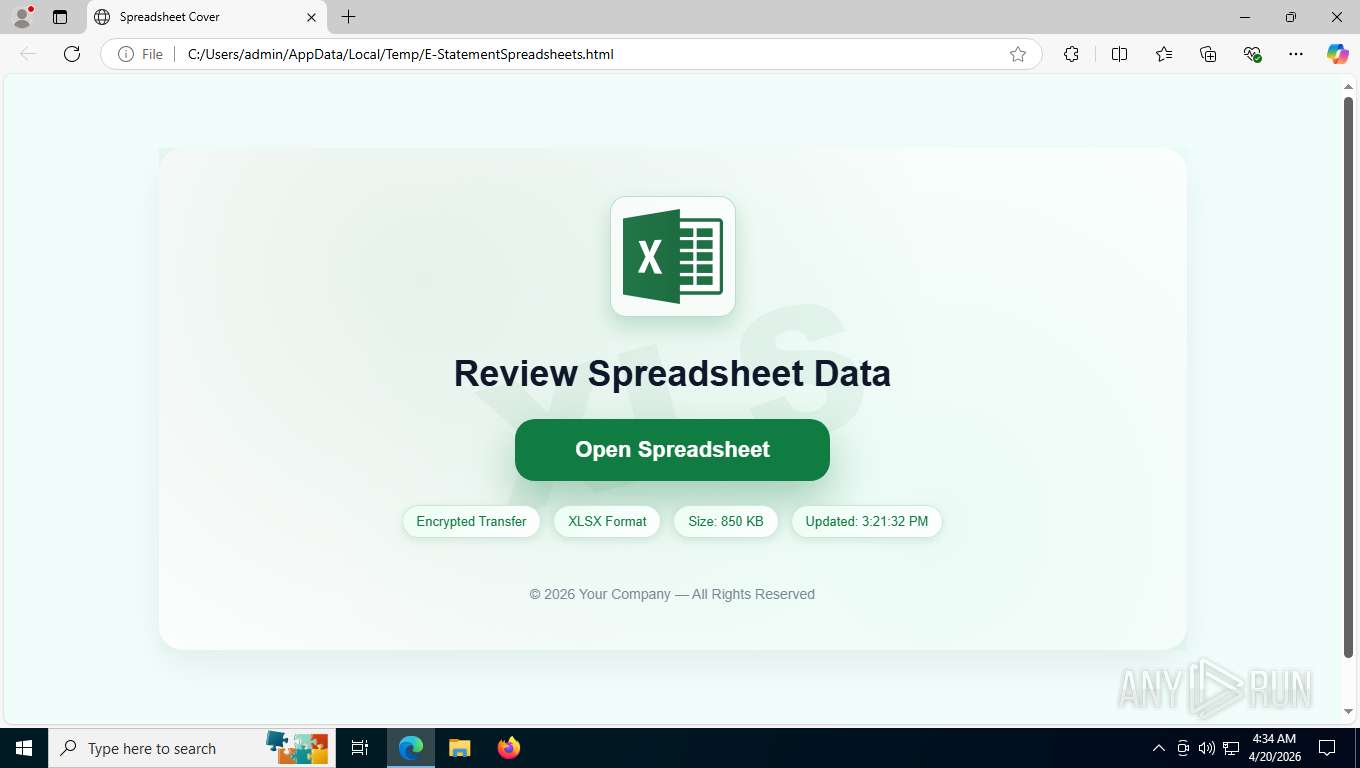Click the Open Spreadsheet button
Screen dimensions: 1360x768
coord(672,450)
